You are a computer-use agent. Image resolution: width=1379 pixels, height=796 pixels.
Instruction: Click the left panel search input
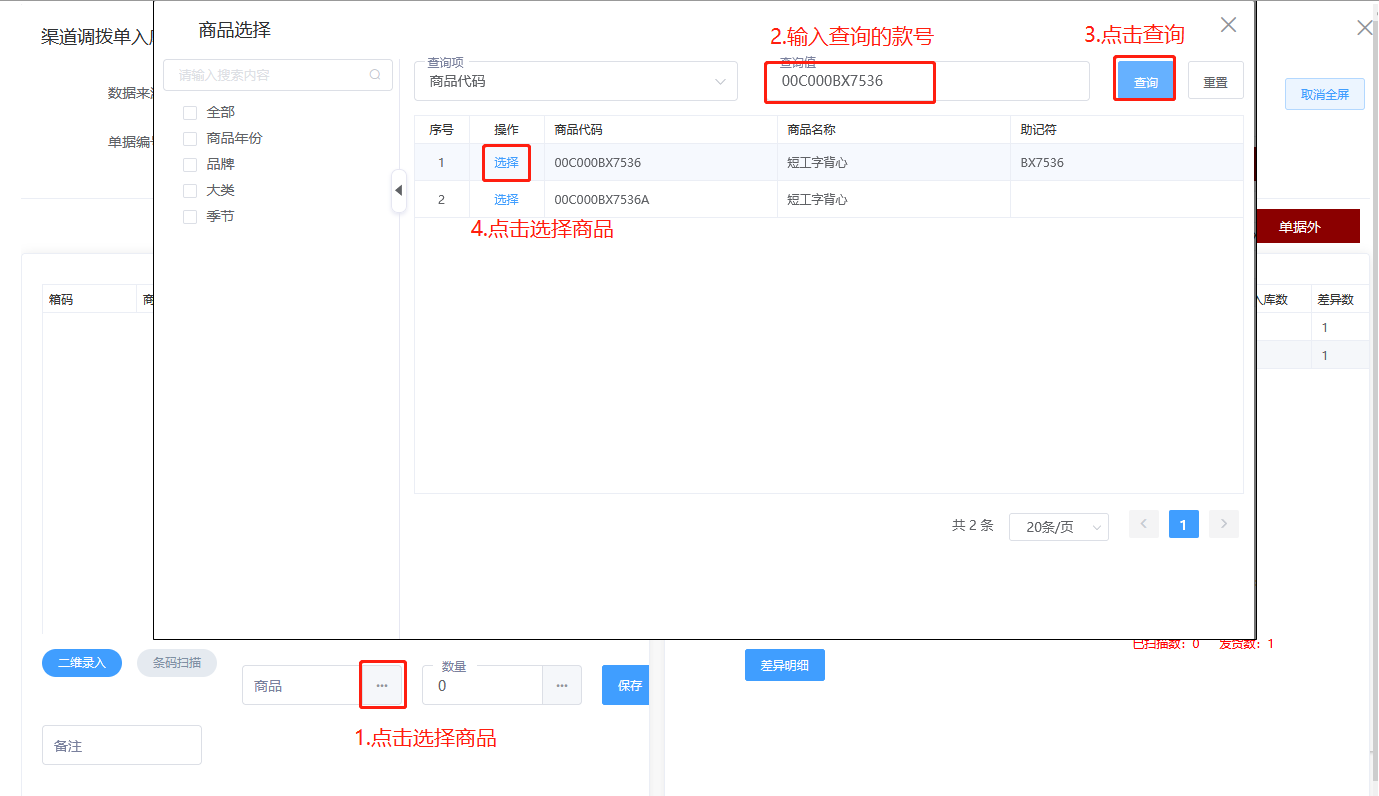click(278, 75)
